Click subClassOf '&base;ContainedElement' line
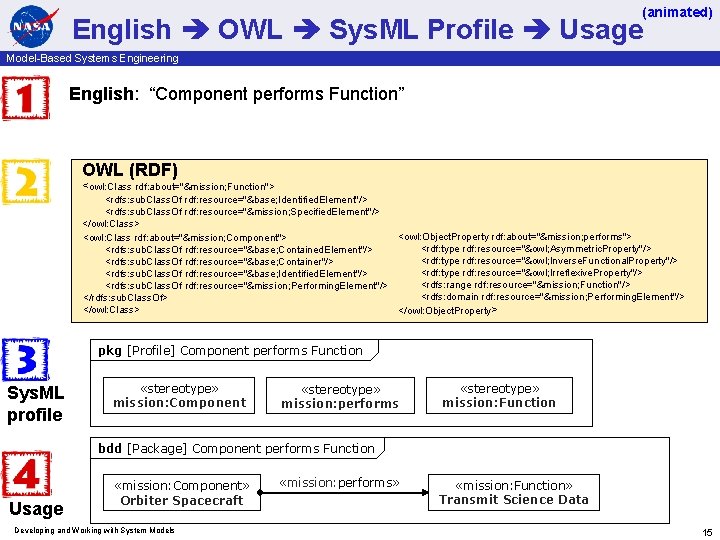The image size is (720, 540). (239, 250)
